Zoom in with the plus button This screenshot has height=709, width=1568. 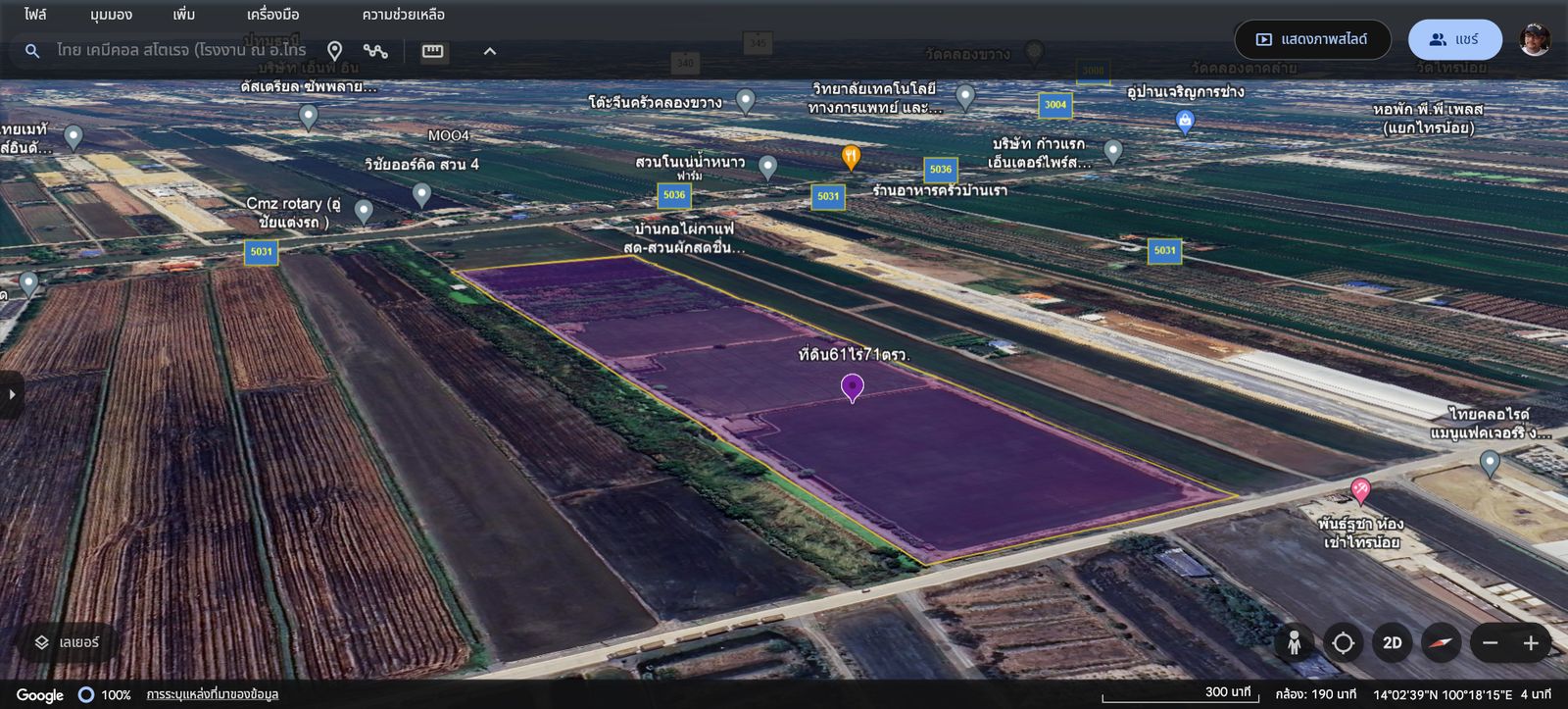click(1531, 643)
